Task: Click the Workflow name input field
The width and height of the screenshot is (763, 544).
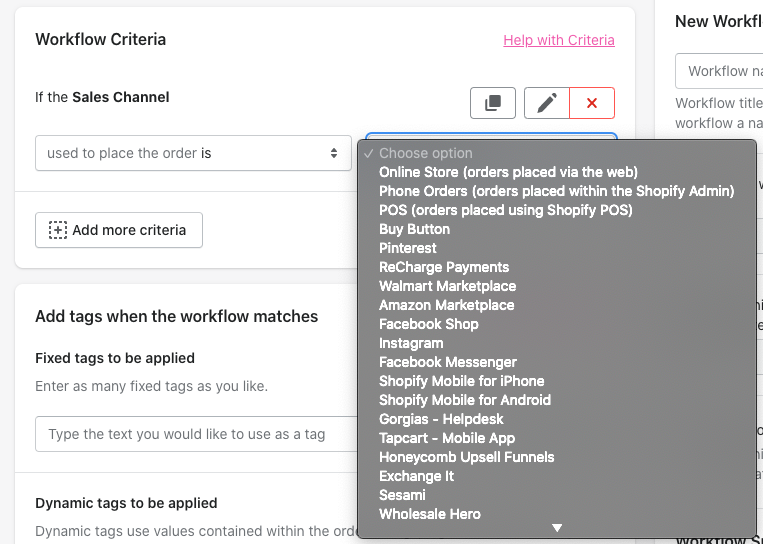Action: pyautogui.click(x=719, y=71)
